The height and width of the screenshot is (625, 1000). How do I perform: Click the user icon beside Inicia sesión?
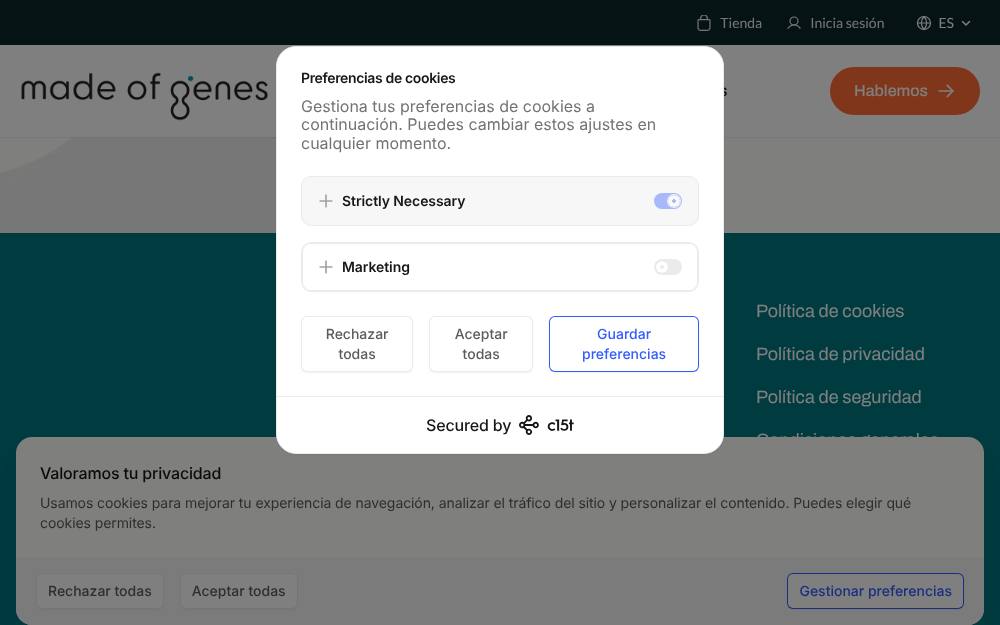[793, 23]
